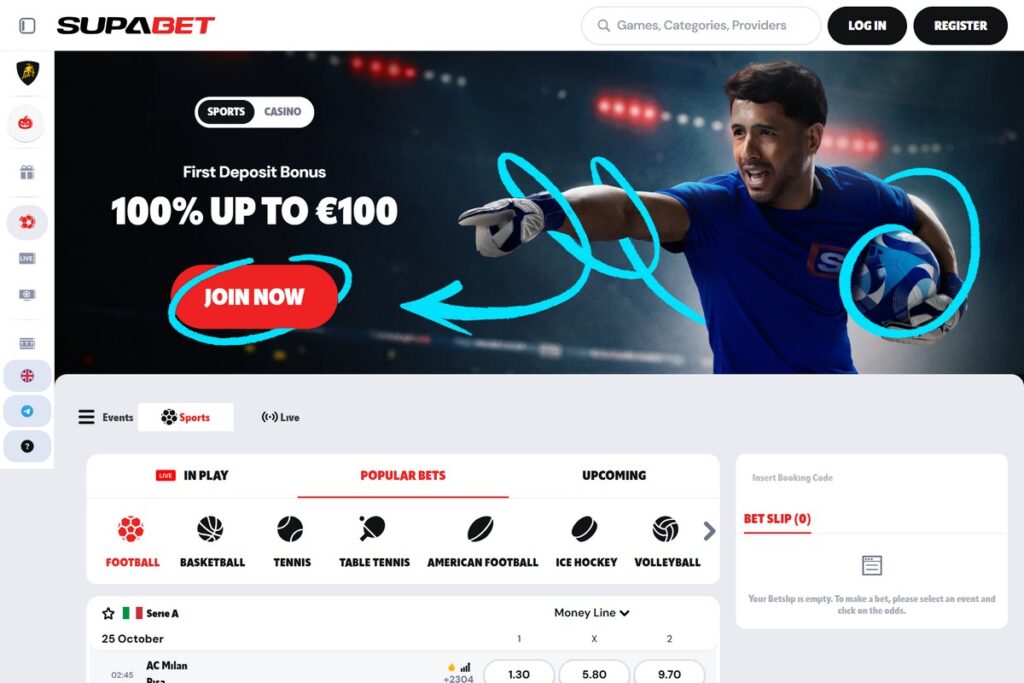Screen dimensions: 1024x683
Task: Switch to the Upcoming tab
Action: (x=614, y=475)
